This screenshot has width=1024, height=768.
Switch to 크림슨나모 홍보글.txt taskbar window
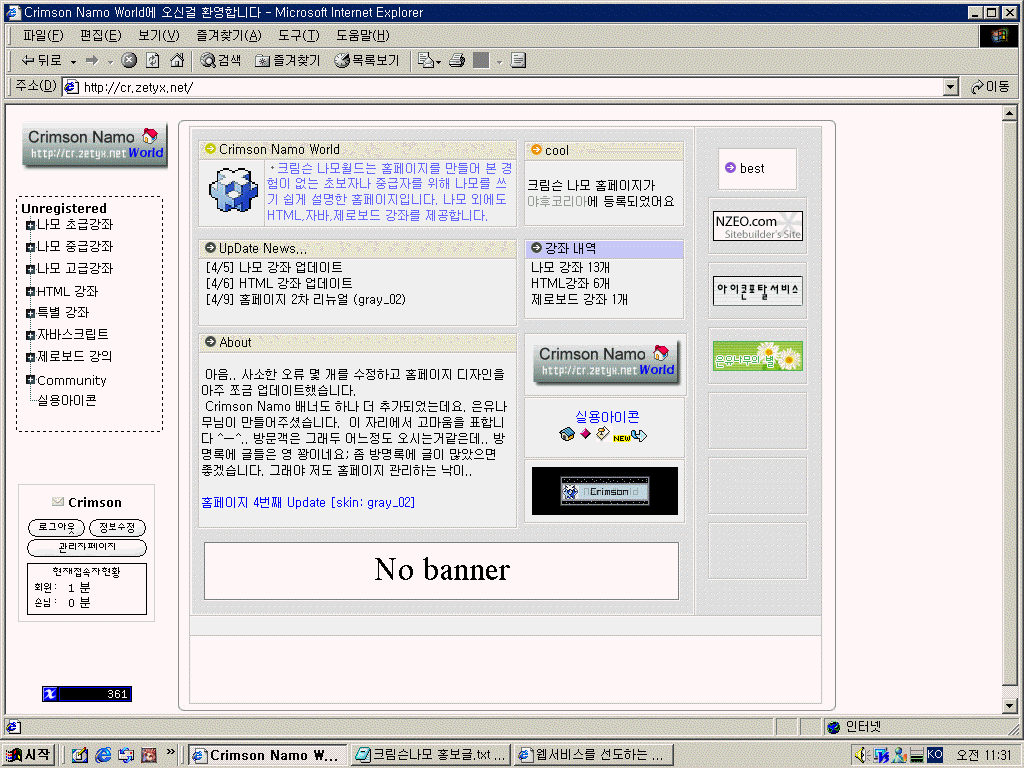point(431,755)
